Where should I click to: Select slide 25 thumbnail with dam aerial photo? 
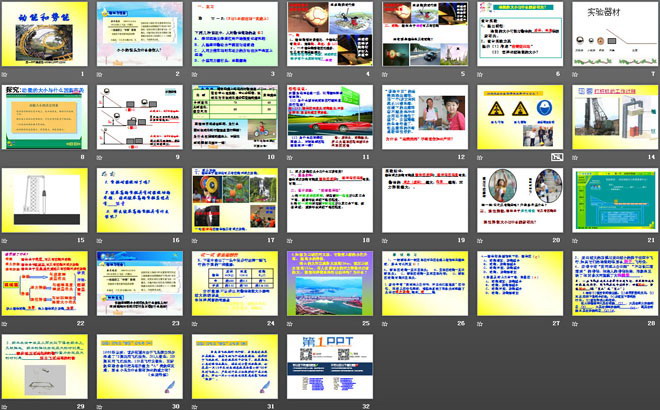(330, 283)
